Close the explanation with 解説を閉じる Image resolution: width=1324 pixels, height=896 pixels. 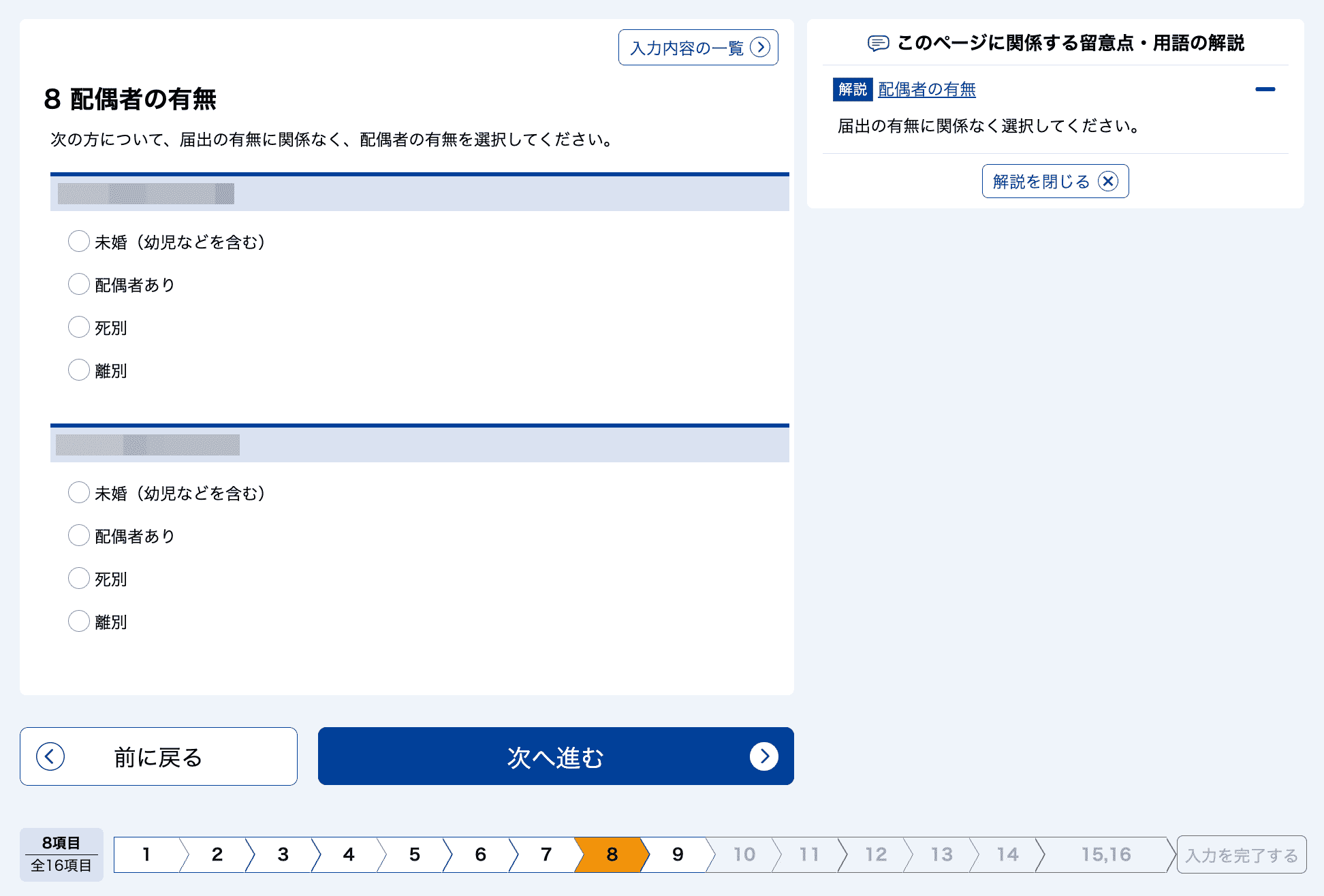coord(1055,180)
